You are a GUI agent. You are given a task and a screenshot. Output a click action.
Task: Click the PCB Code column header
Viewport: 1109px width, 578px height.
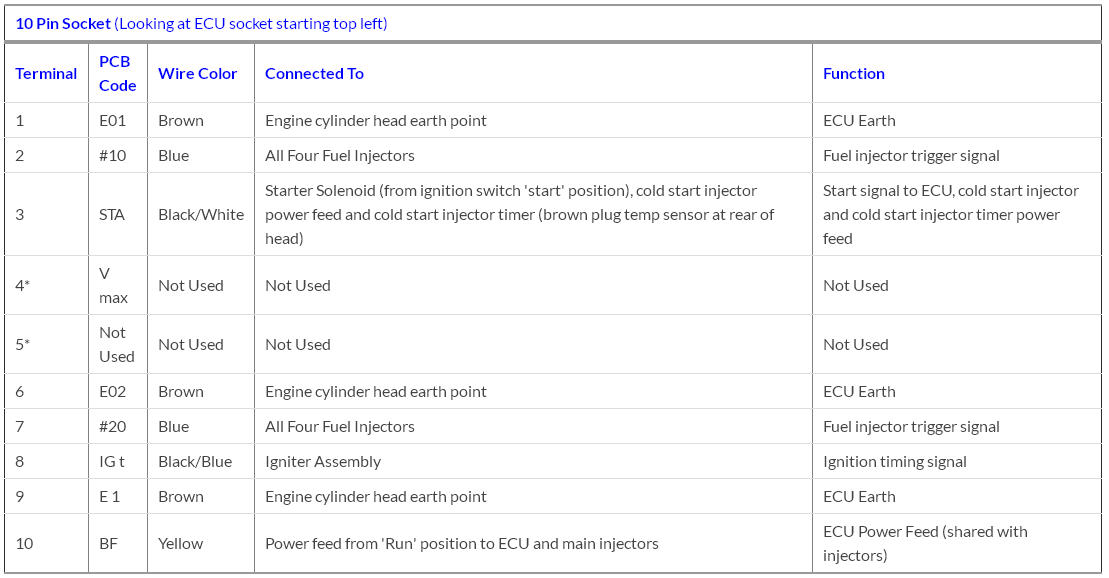point(117,73)
